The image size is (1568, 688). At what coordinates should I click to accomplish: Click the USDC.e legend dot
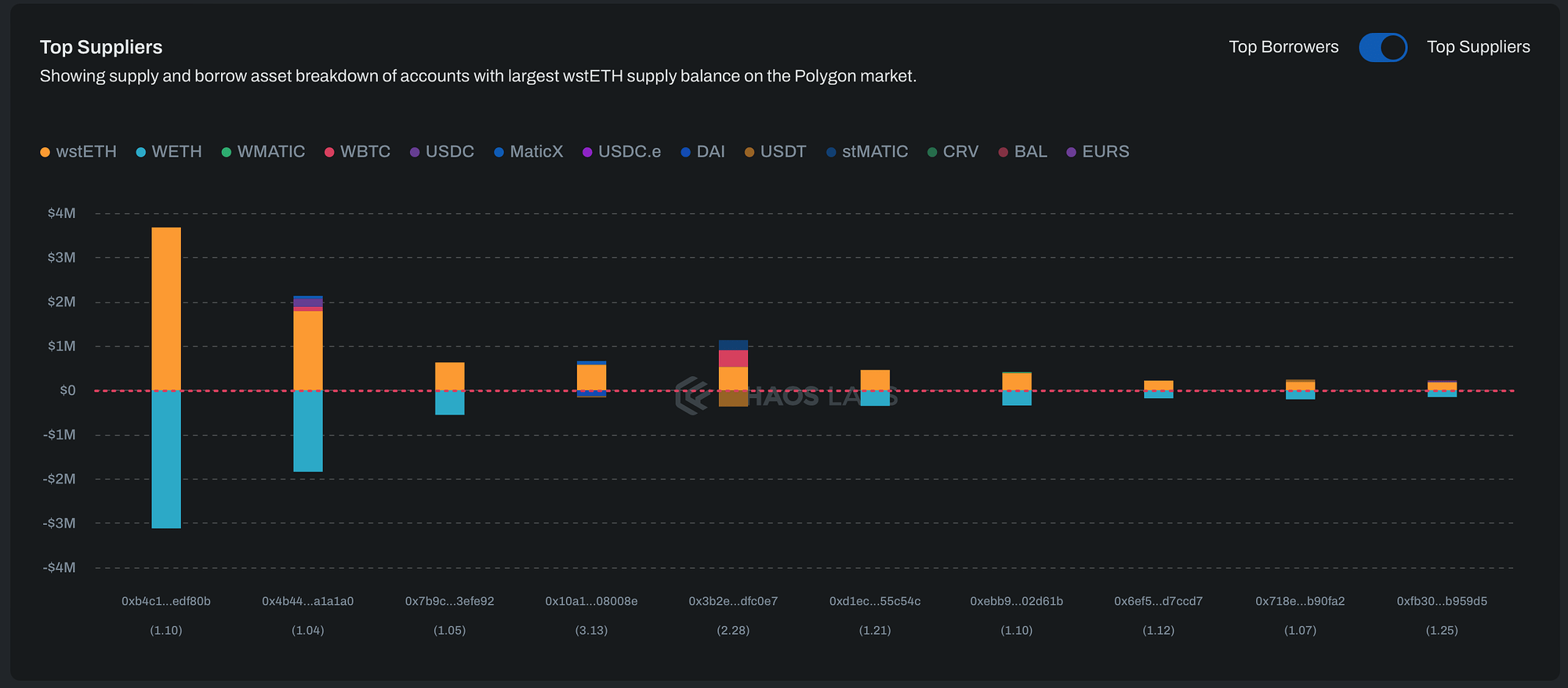click(587, 152)
